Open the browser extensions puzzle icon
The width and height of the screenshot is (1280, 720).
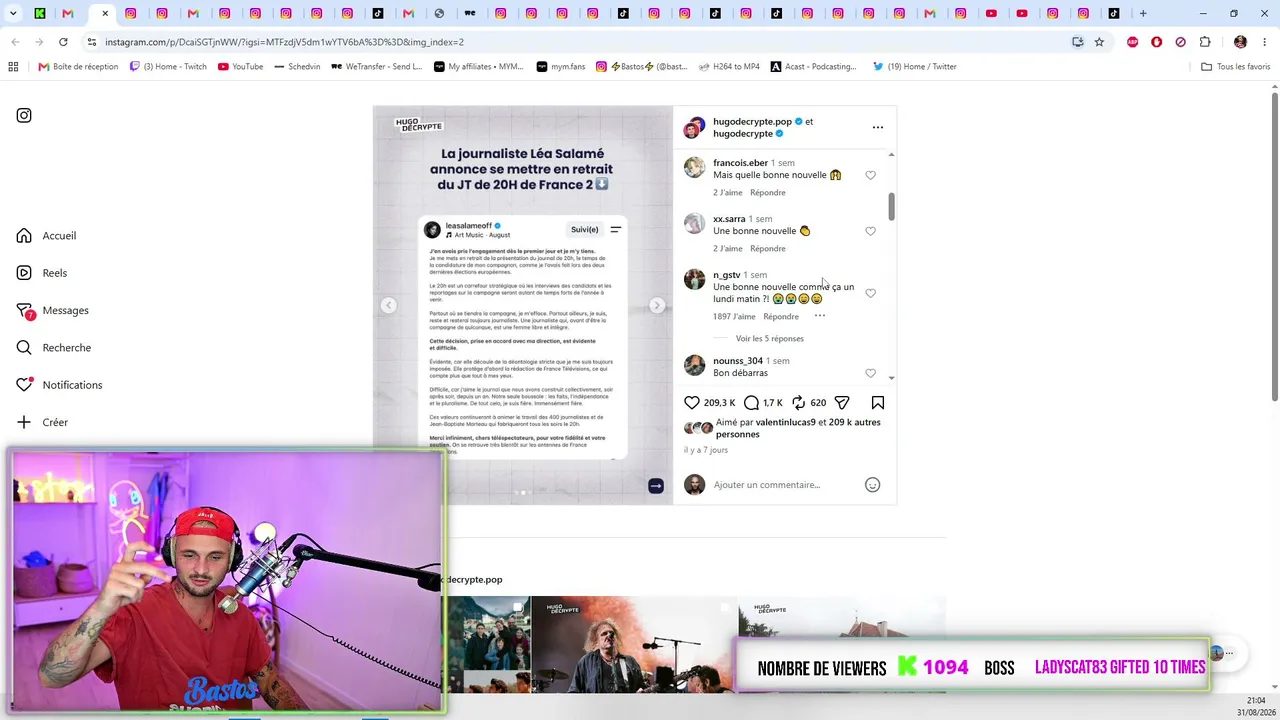click(x=1205, y=42)
